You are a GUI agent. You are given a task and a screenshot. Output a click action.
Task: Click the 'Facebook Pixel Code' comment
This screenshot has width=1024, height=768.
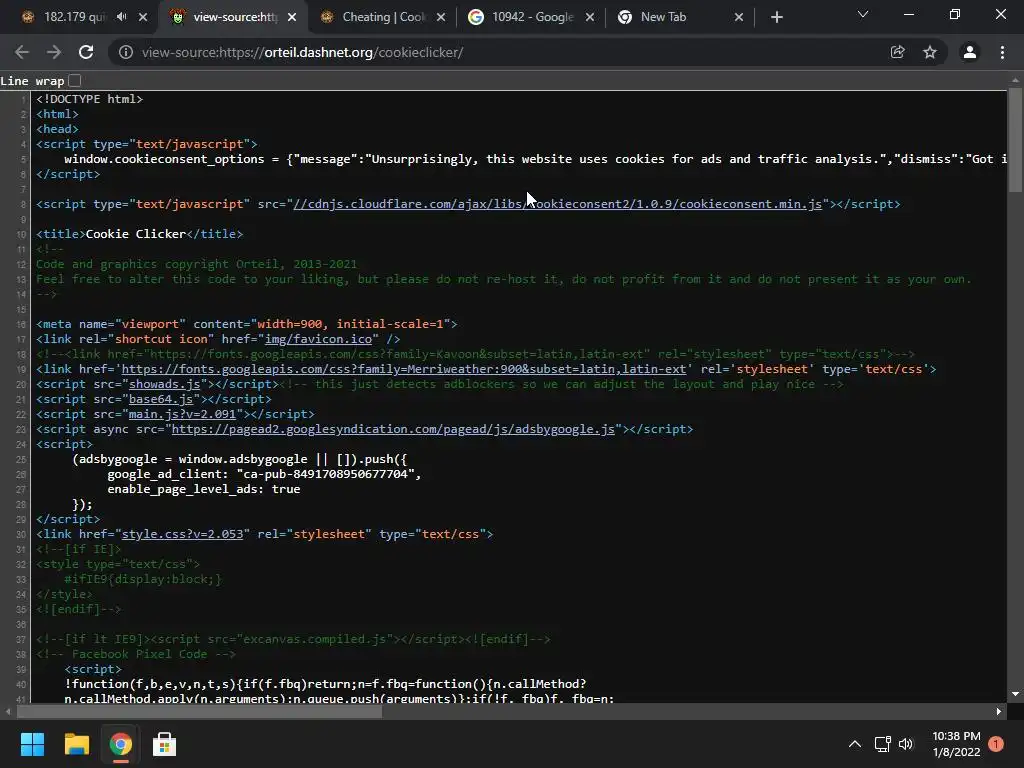pos(136,654)
